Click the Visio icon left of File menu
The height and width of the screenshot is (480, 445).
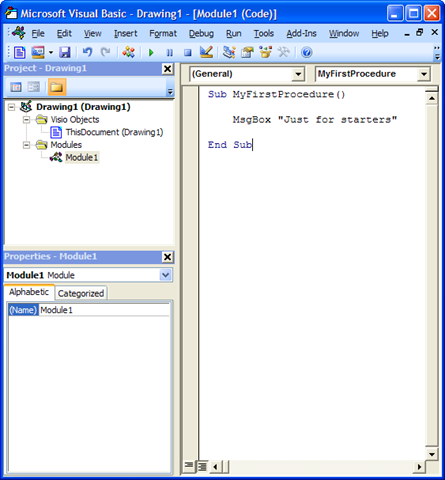tap(18, 33)
